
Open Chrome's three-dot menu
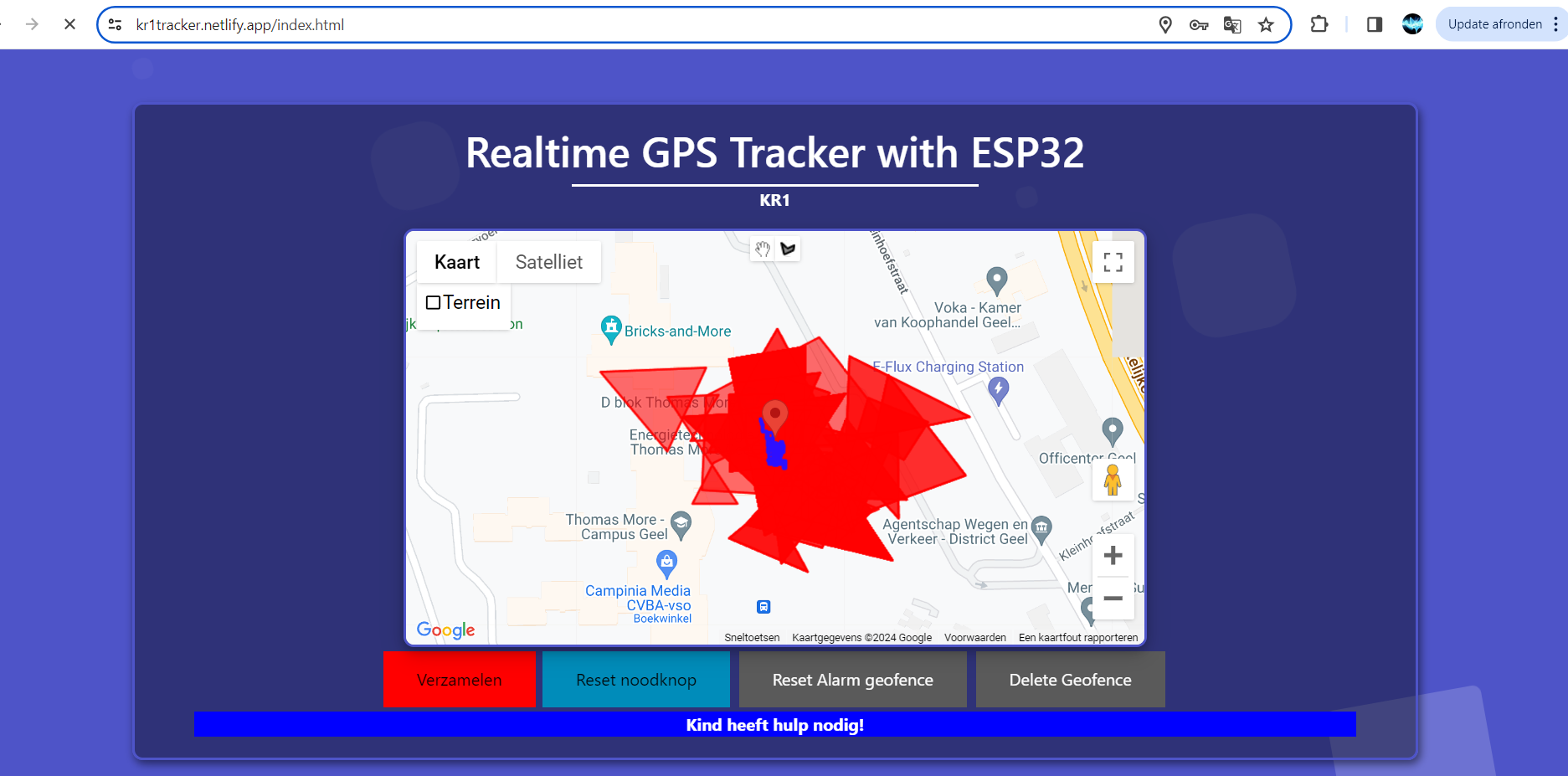(1555, 25)
